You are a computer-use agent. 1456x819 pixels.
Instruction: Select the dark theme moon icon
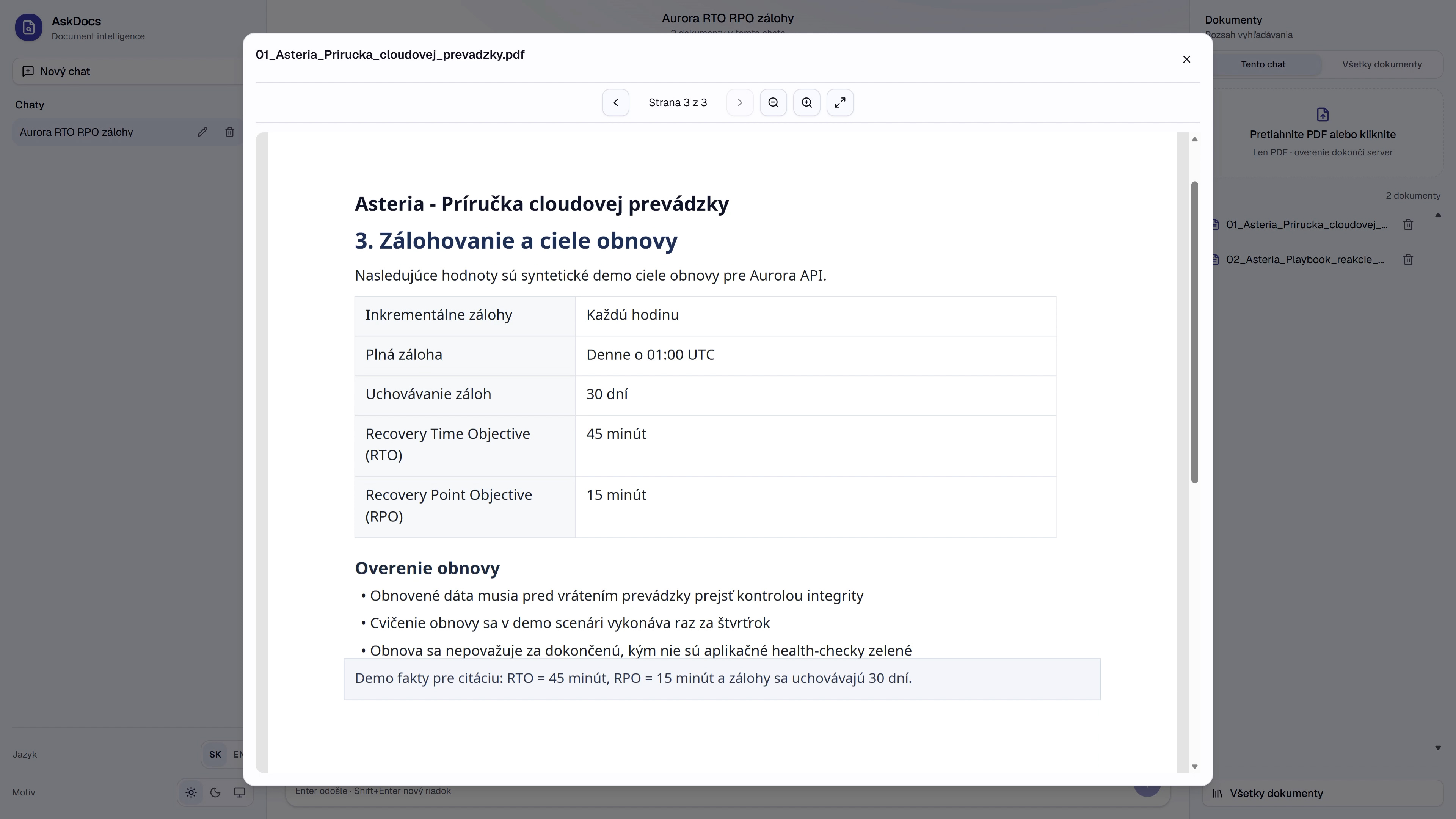coord(215,792)
